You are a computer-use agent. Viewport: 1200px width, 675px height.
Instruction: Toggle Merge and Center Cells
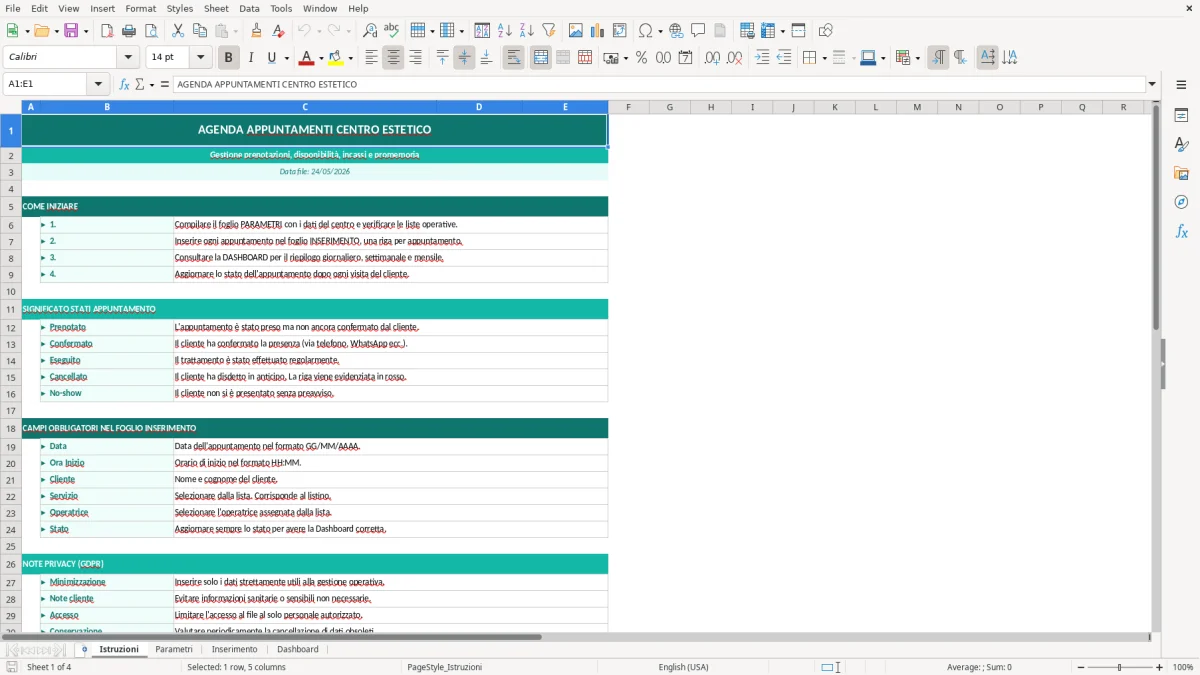pos(541,58)
